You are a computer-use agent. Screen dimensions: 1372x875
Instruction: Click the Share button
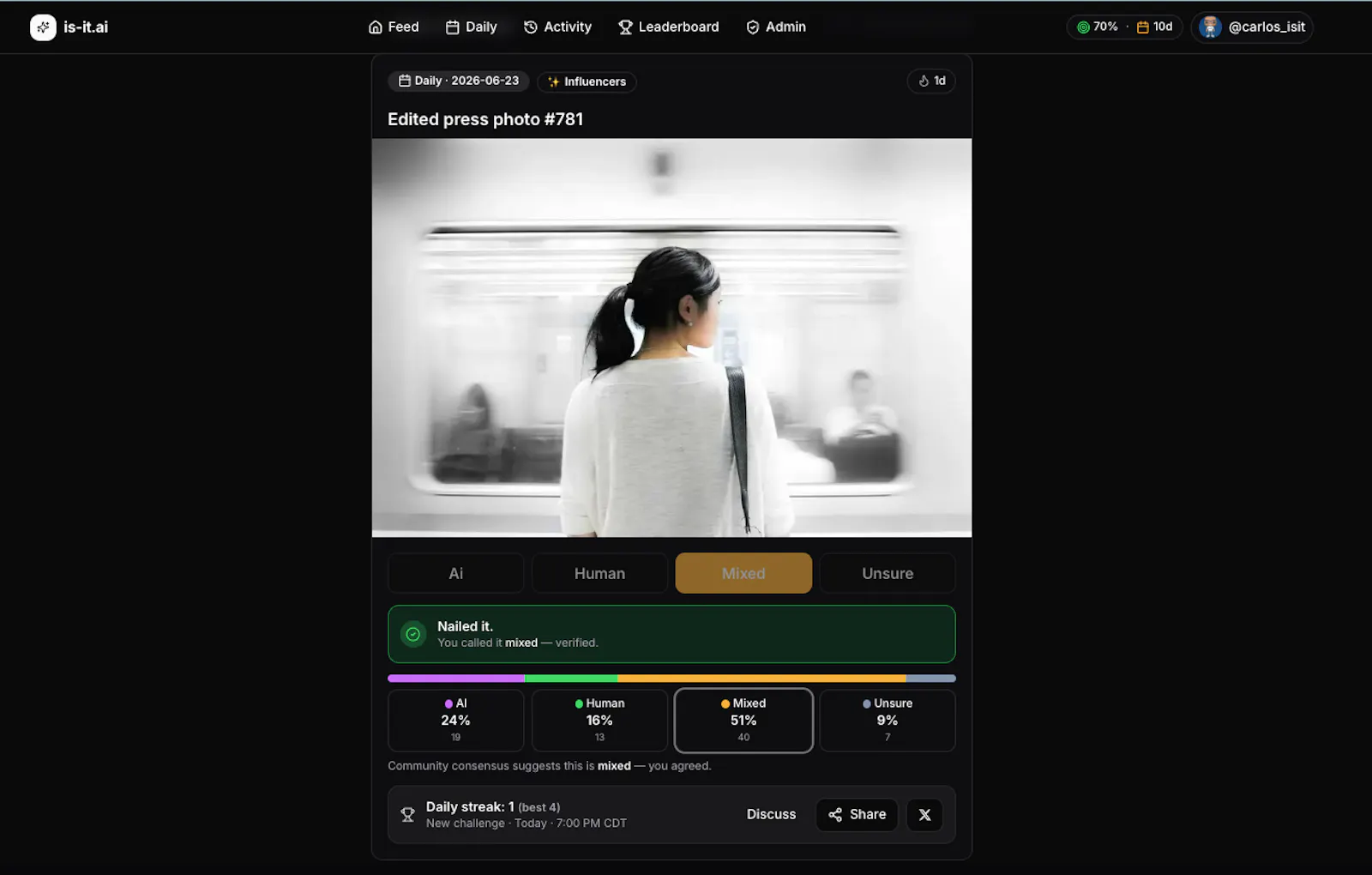(x=857, y=814)
